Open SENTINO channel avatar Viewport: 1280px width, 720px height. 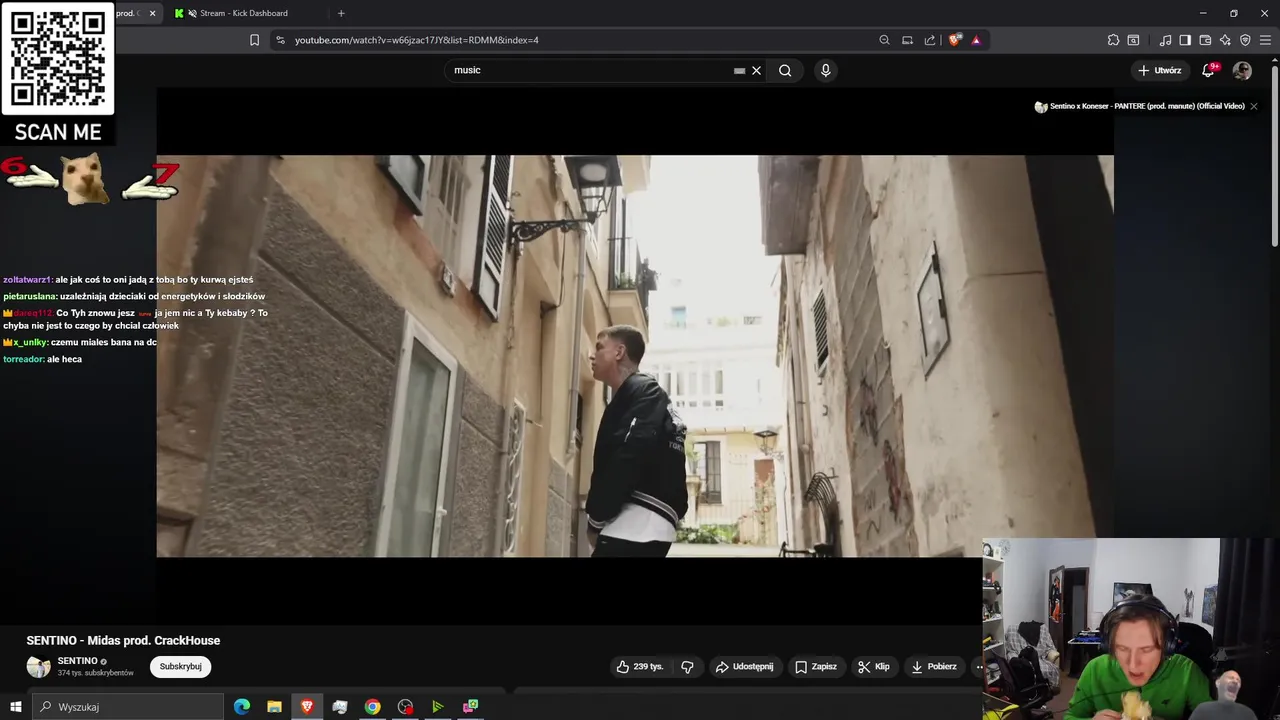point(38,667)
